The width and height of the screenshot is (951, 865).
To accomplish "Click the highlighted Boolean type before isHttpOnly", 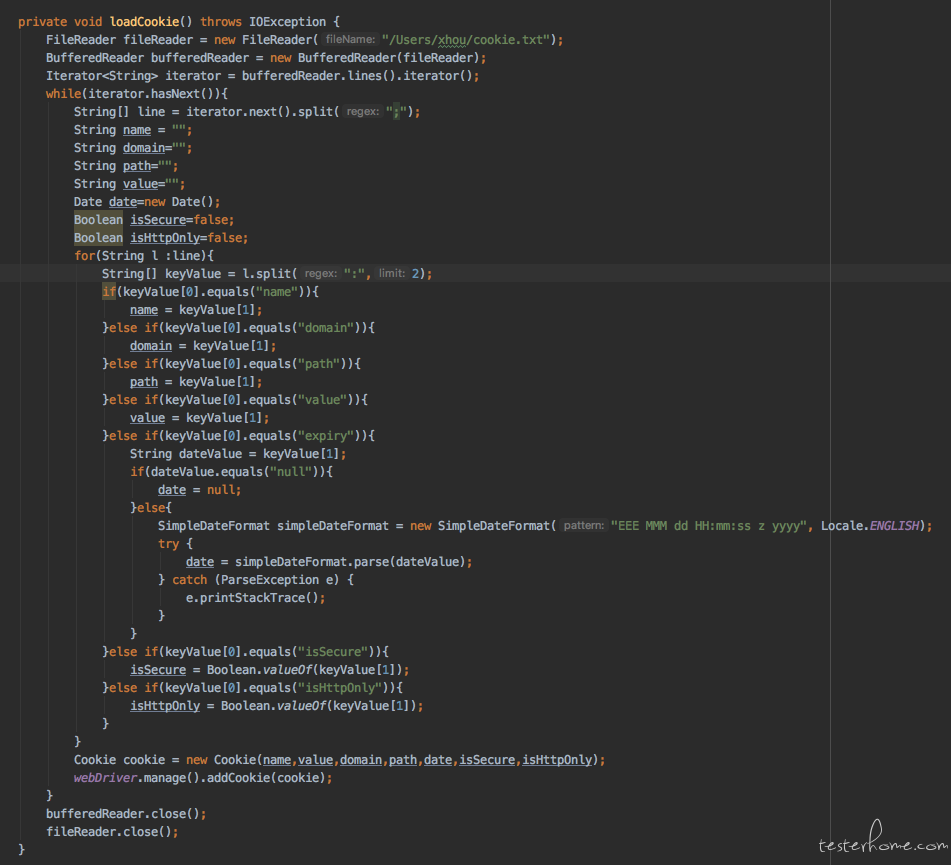I will [x=98, y=238].
